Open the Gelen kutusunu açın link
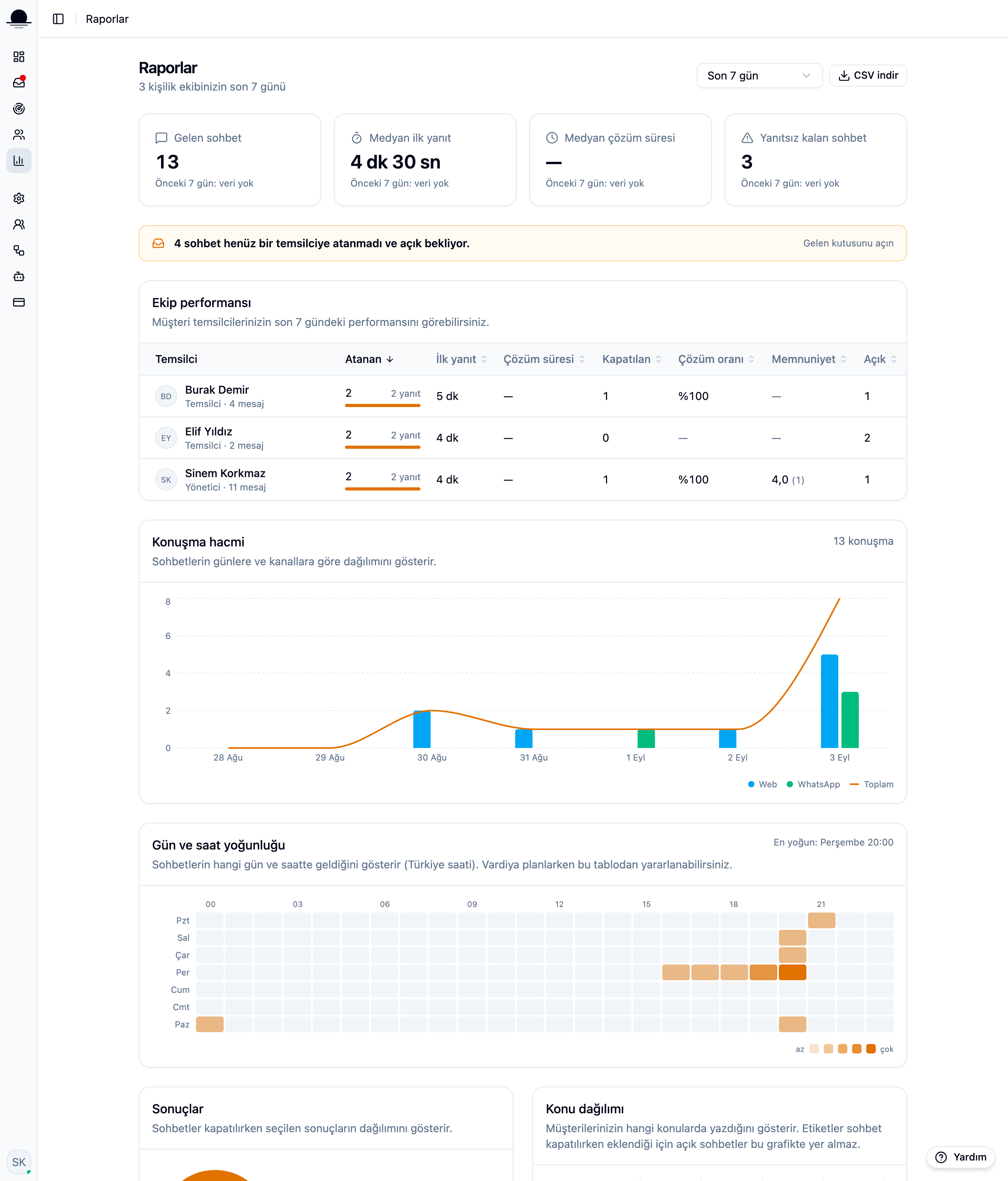This screenshot has height=1181, width=1008. pos(849,243)
